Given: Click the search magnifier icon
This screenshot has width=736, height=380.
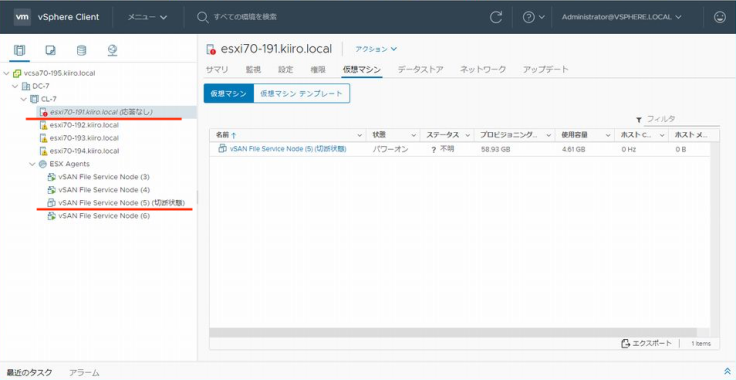Looking at the screenshot, I should tap(202, 17).
